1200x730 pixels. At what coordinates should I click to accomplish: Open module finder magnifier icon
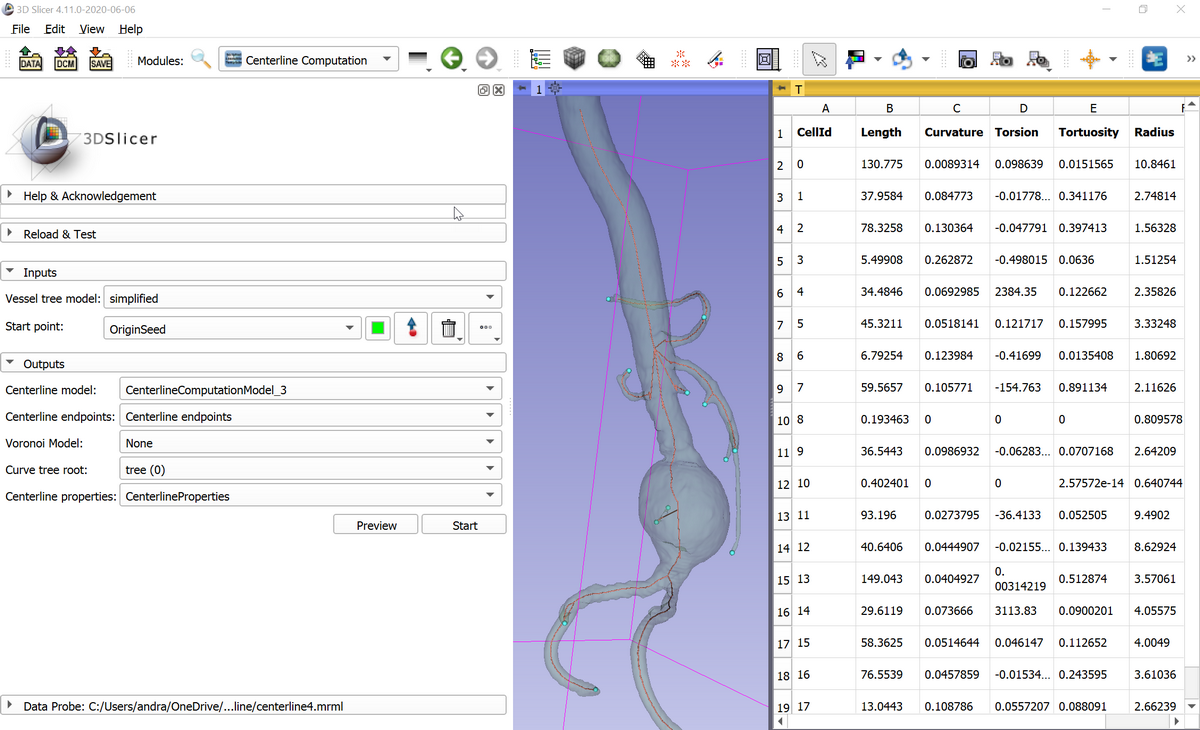(x=201, y=60)
